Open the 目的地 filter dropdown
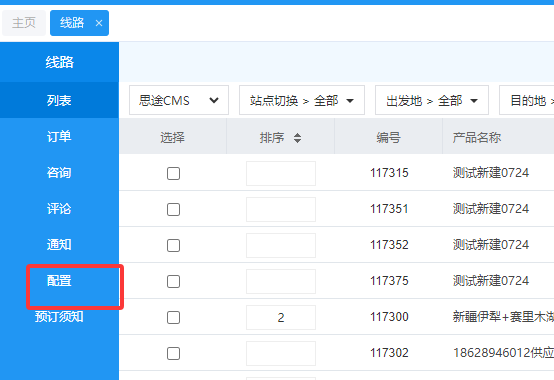Screen dimensions: 554x380 (x=526, y=100)
